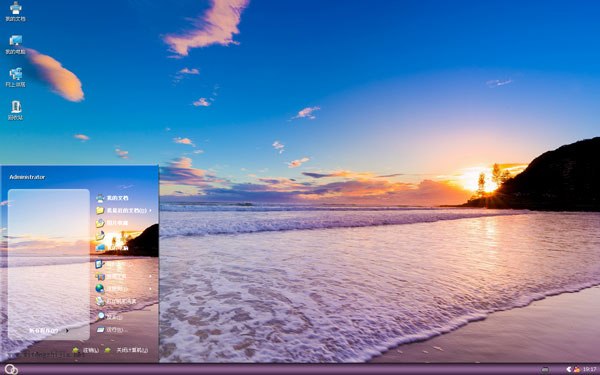The image size is (600, 375).
Task: Click the colorful system tray icon
Action: pos(576,369)
